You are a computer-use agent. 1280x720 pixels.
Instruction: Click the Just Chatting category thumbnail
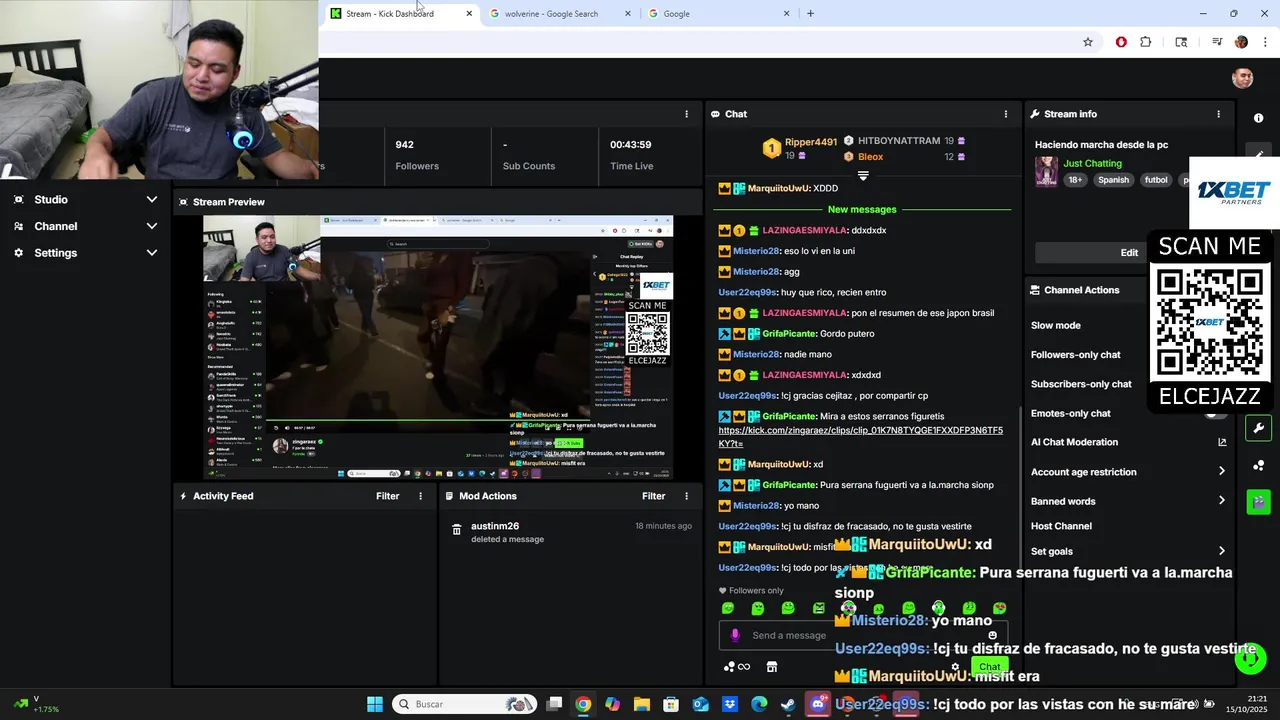point(1046,171)
